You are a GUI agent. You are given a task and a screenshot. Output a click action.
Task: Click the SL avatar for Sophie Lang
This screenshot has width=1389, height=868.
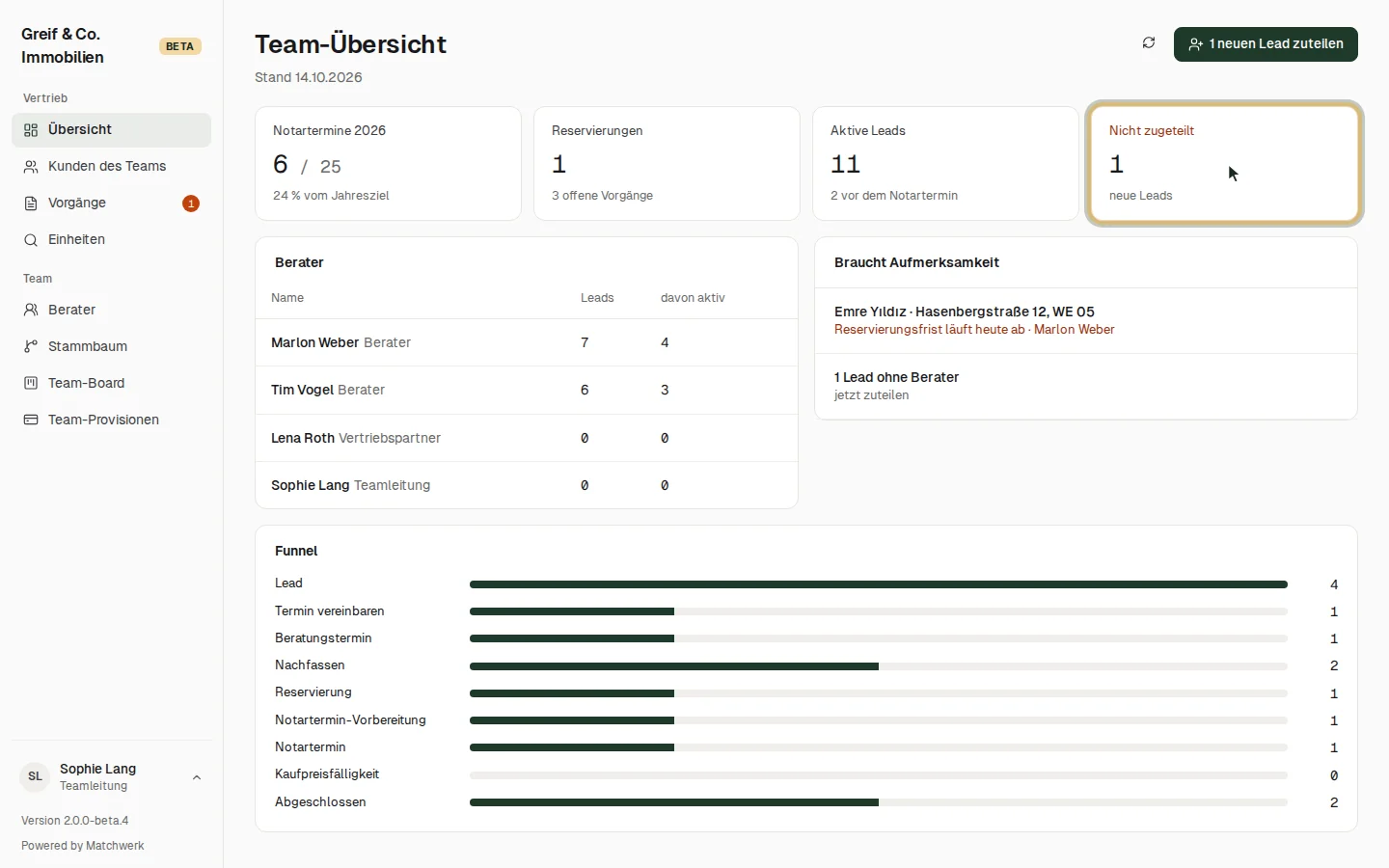coord(35,777)
